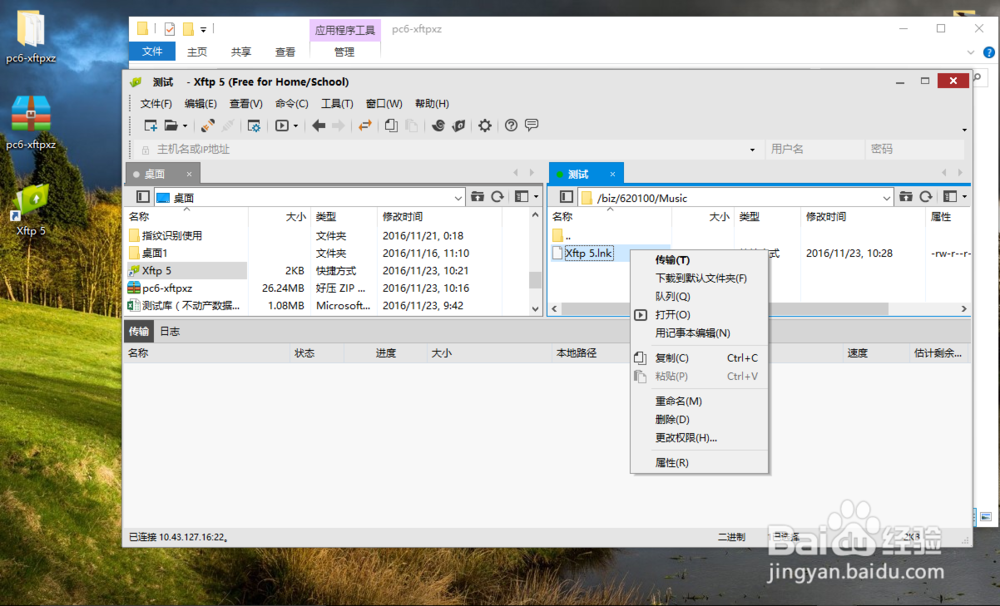Open the remote parent folder '..'
Screen dimensions: 1000x606
561,235
